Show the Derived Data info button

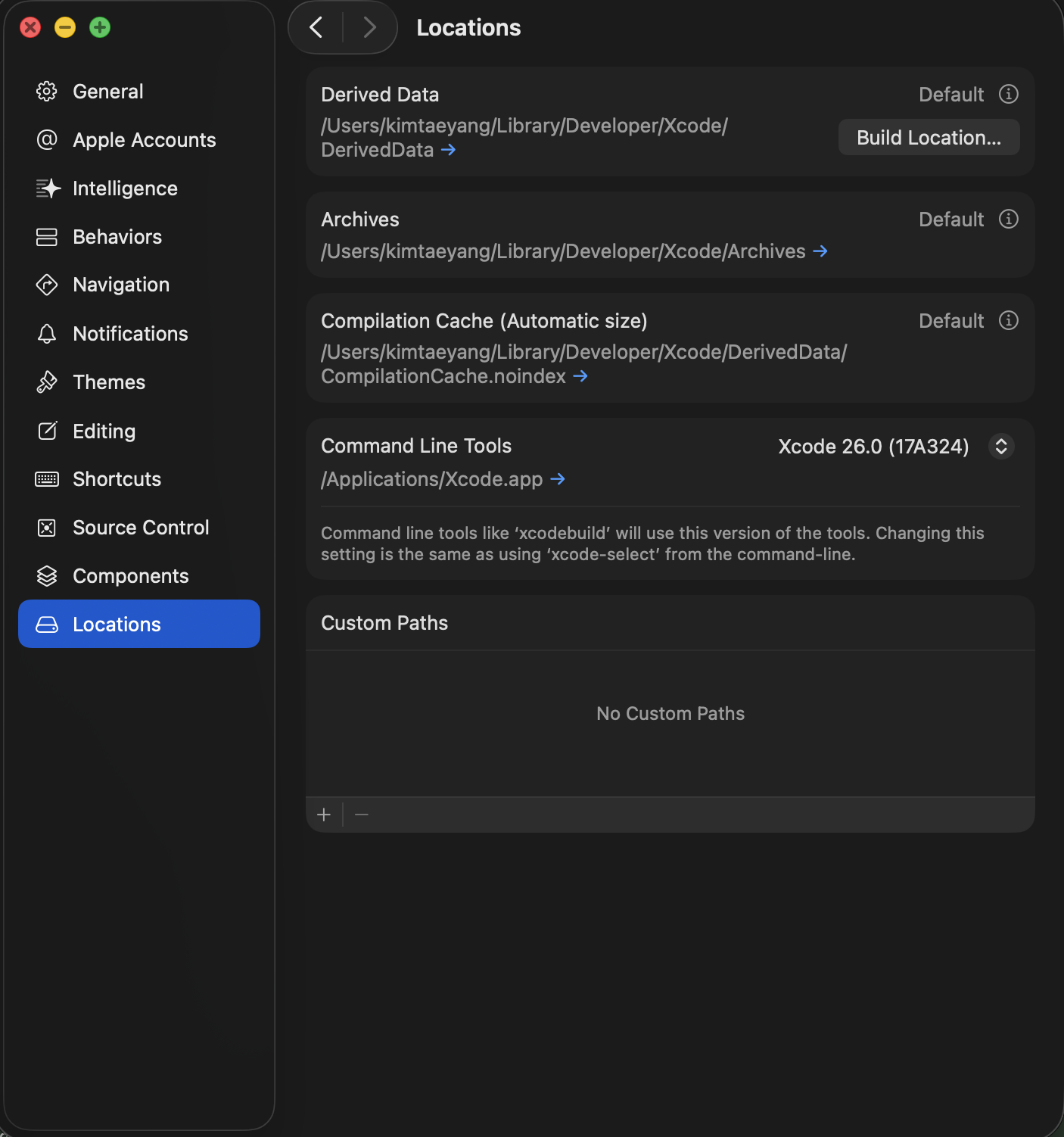[x=1008, y=94]
